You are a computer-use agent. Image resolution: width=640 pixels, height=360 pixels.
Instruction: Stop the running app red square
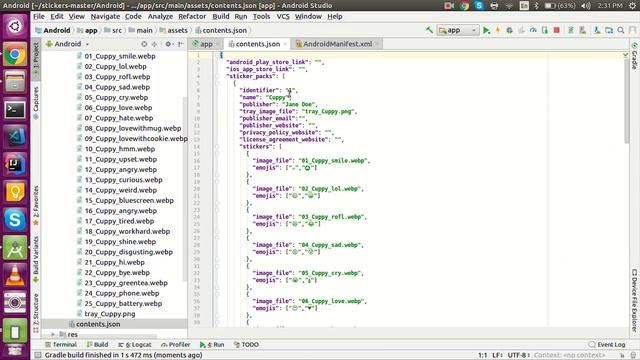pyautogui.click(x=556, y=30)
